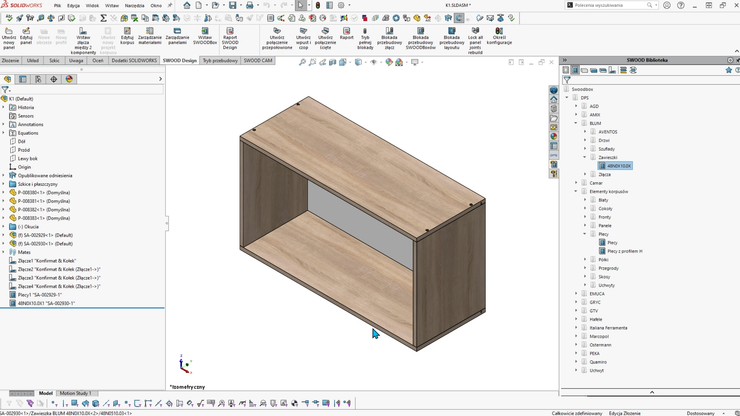Select 48N0X10.0X hinge item in library
The height and width of the screenshot is (416, 740).
tap(618, 166)
